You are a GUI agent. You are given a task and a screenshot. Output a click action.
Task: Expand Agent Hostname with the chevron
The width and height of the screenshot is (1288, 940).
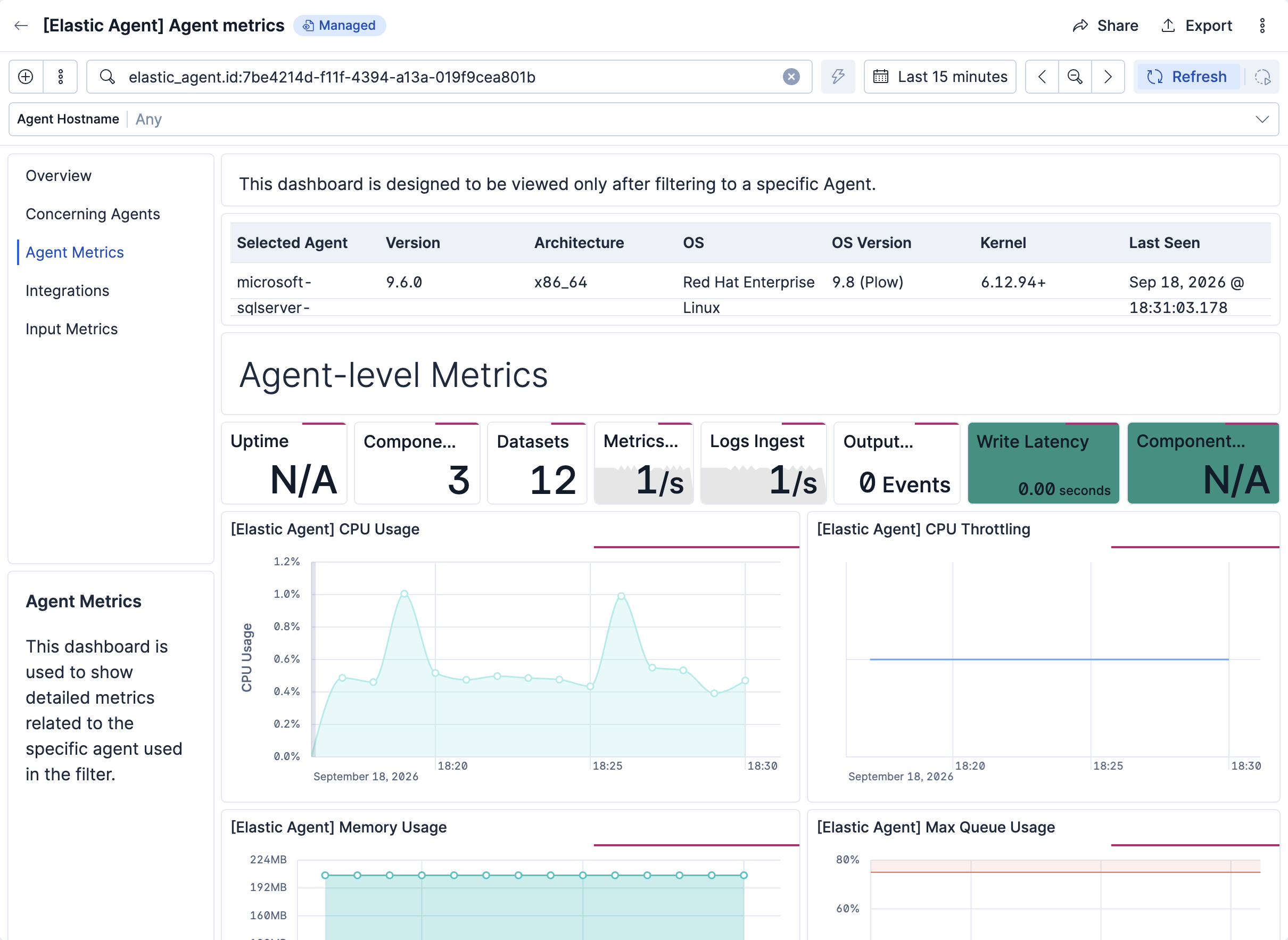(1262, 119)
